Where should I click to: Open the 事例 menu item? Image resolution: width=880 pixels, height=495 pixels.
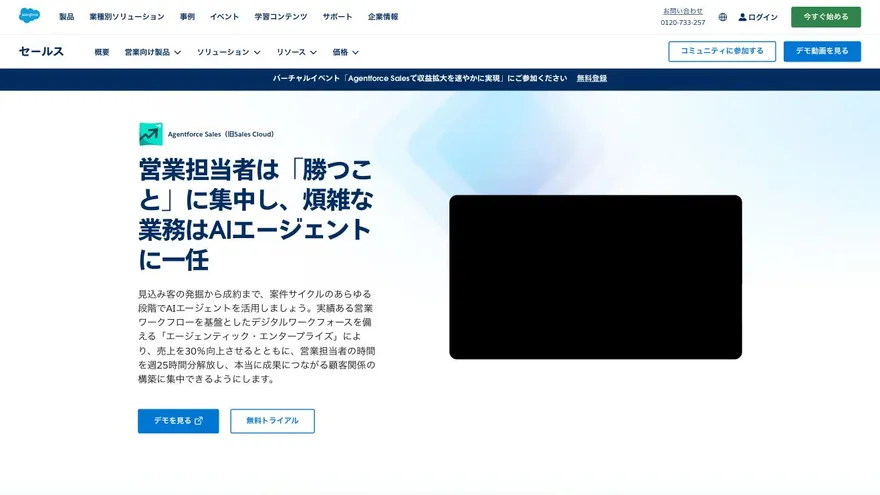click(x=187, y=17)
